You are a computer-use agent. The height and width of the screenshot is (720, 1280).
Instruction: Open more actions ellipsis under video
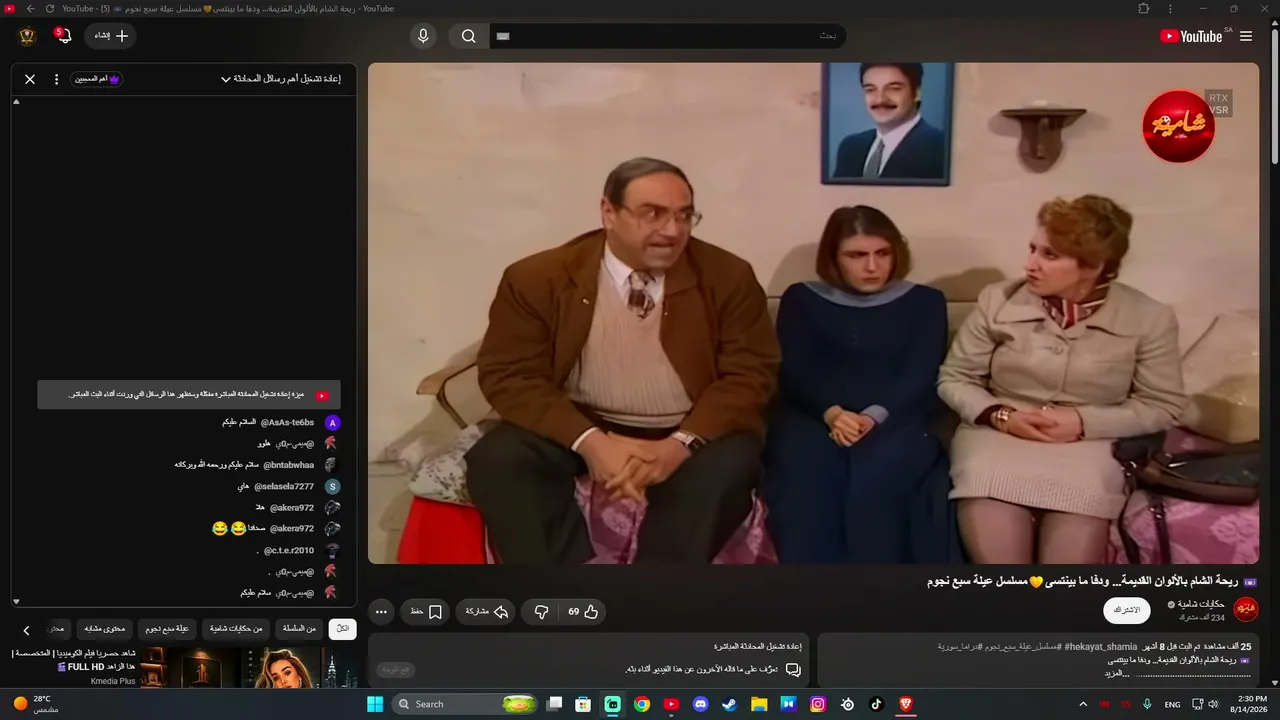coord(381,611)
